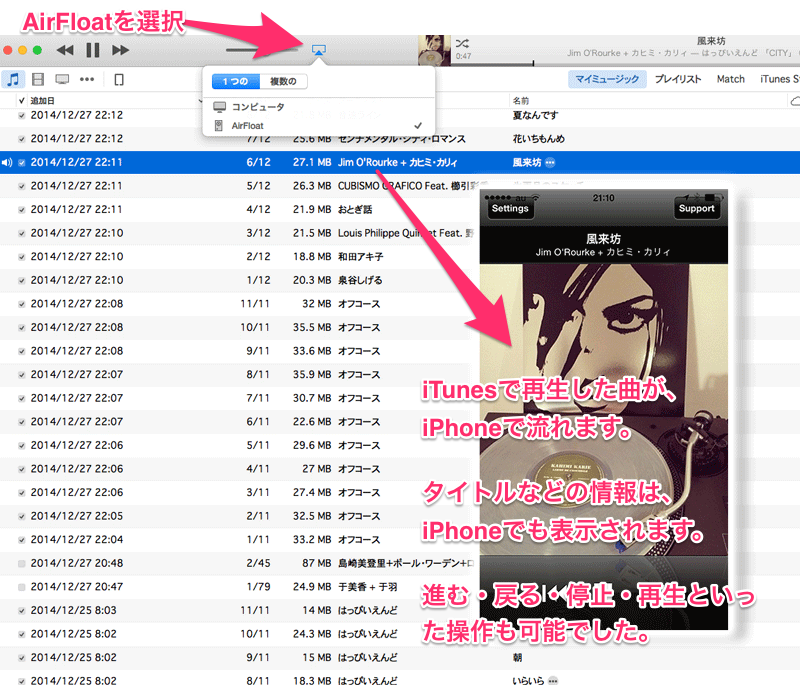
Task: Toggle checkbox for 和田アキ子 row
Action: 21,257
